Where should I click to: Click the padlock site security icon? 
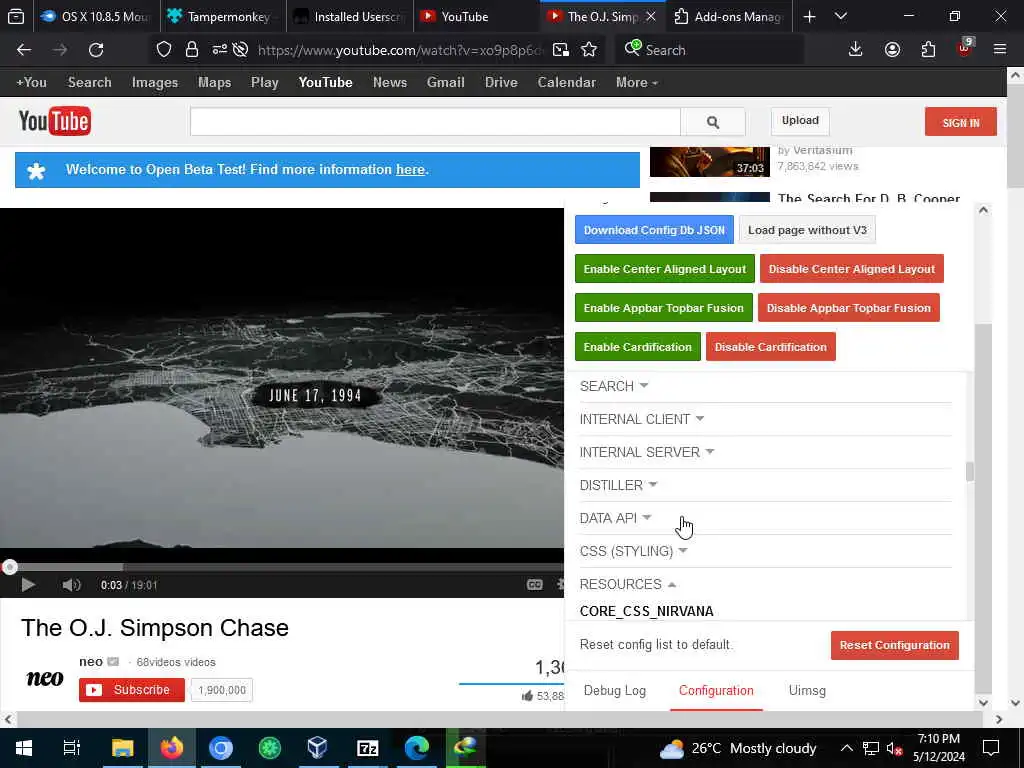pyautogui.click(x=191, y=50)
